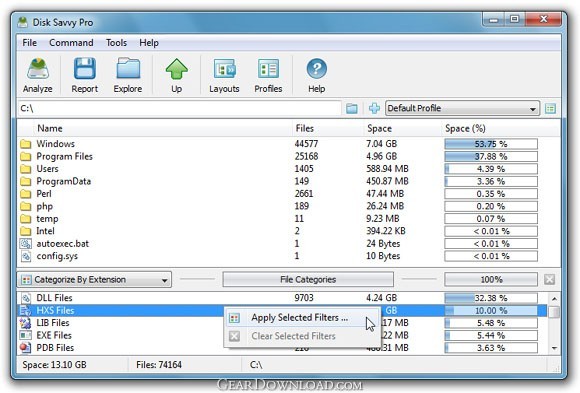This screenshot has height=393, width=580.
Task: Click the 53.75 % bar for Windows
Action: (491, 144)
